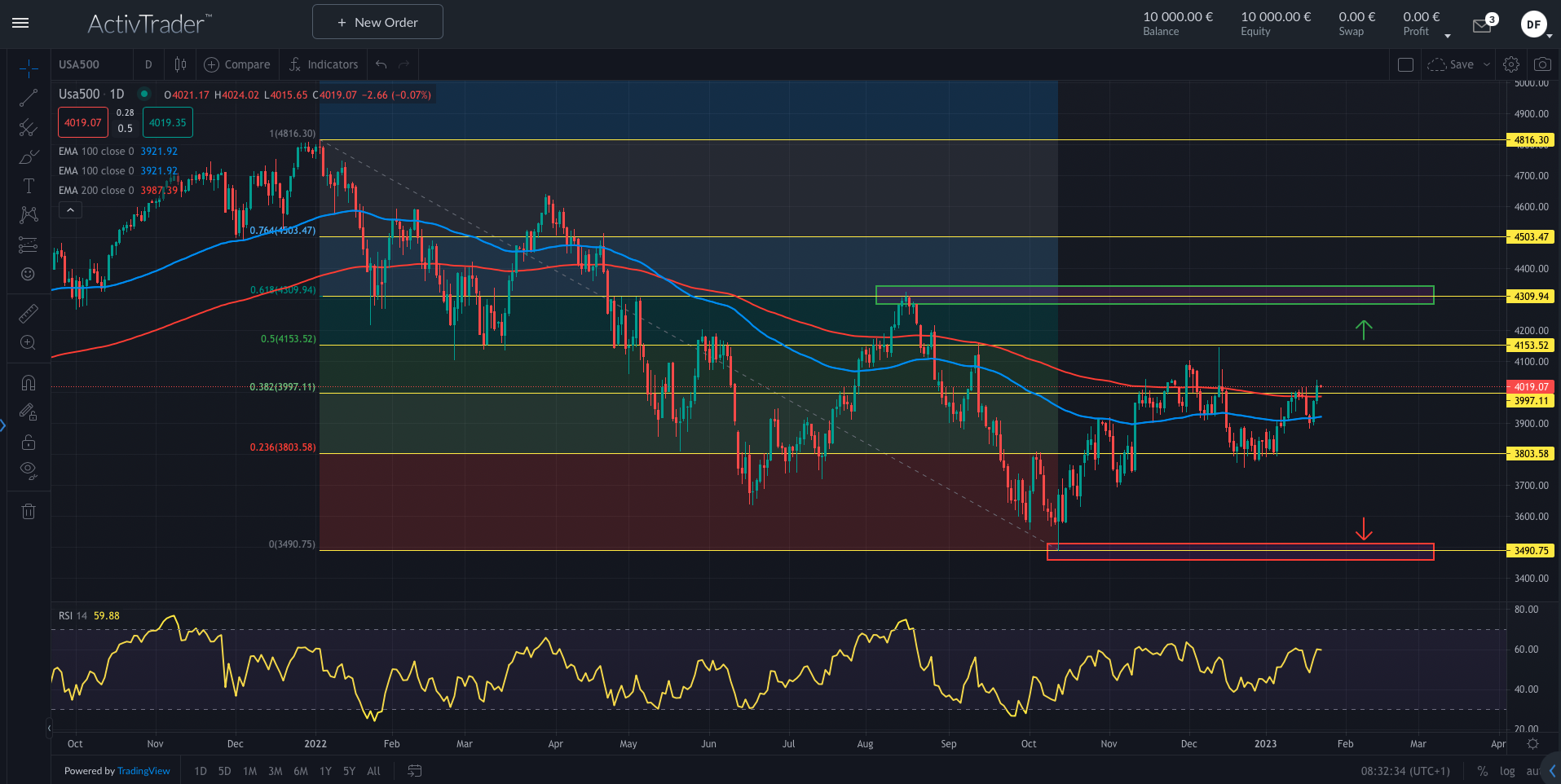Image resolution: width=1561 pixels, height=784 pixels.
Task: Pick the text annotation tool
Action: click(x=29, y=185)
